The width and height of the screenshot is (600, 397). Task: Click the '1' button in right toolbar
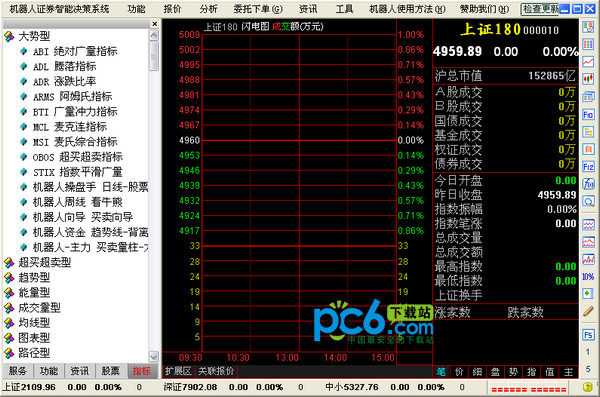588,351
